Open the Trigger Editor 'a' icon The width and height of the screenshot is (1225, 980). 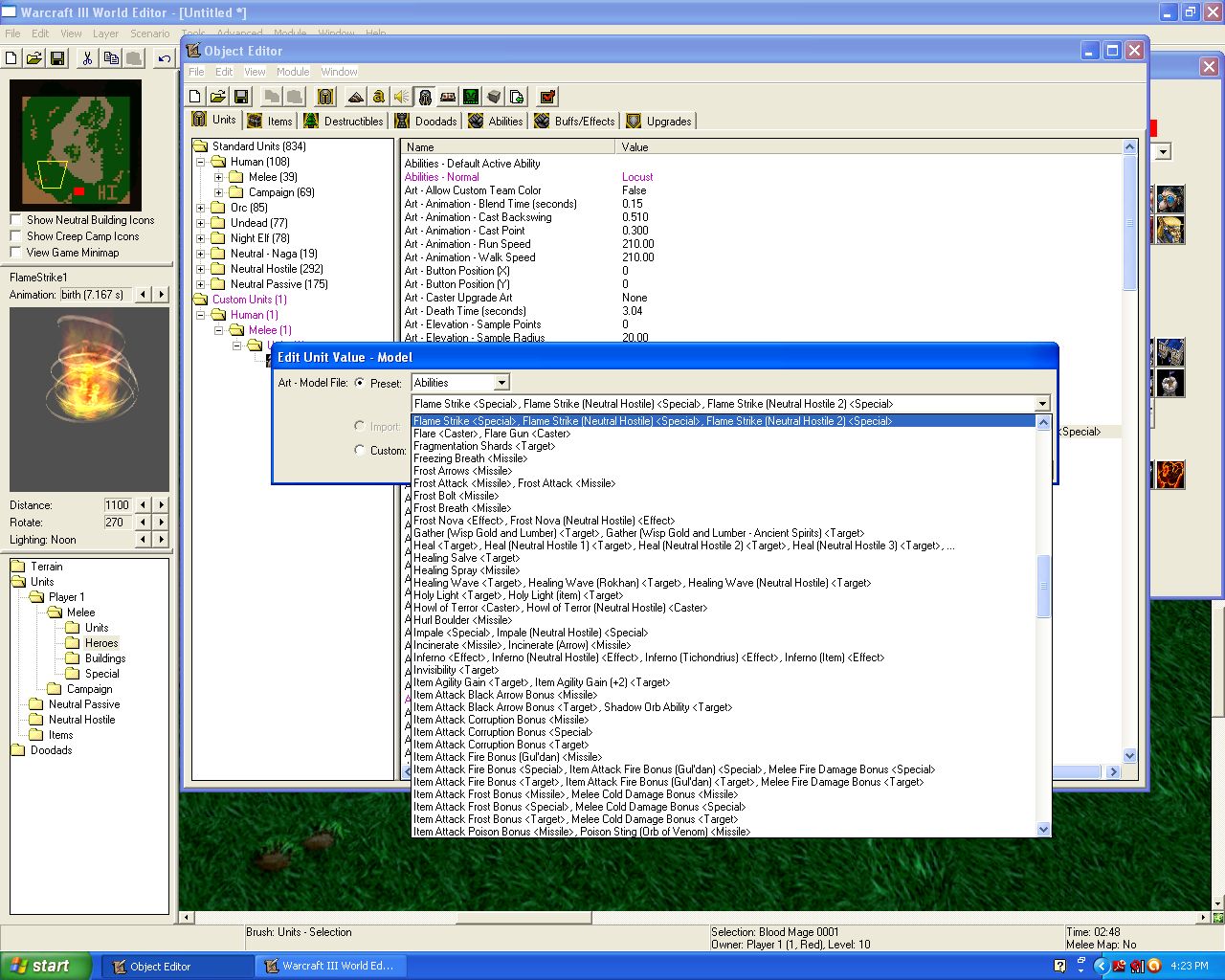click(379, 97)
